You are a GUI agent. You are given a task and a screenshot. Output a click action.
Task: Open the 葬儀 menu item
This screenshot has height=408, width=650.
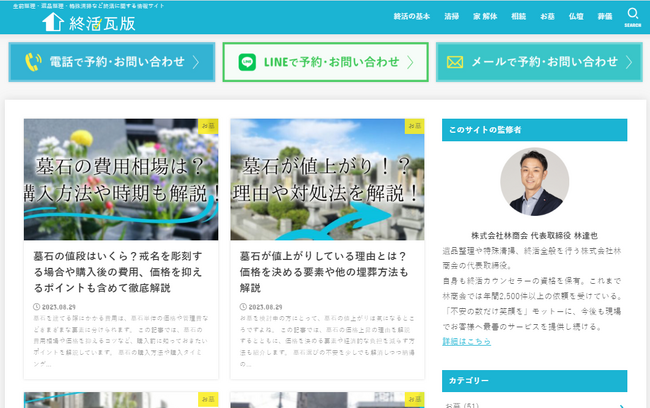tap(604, 17)
